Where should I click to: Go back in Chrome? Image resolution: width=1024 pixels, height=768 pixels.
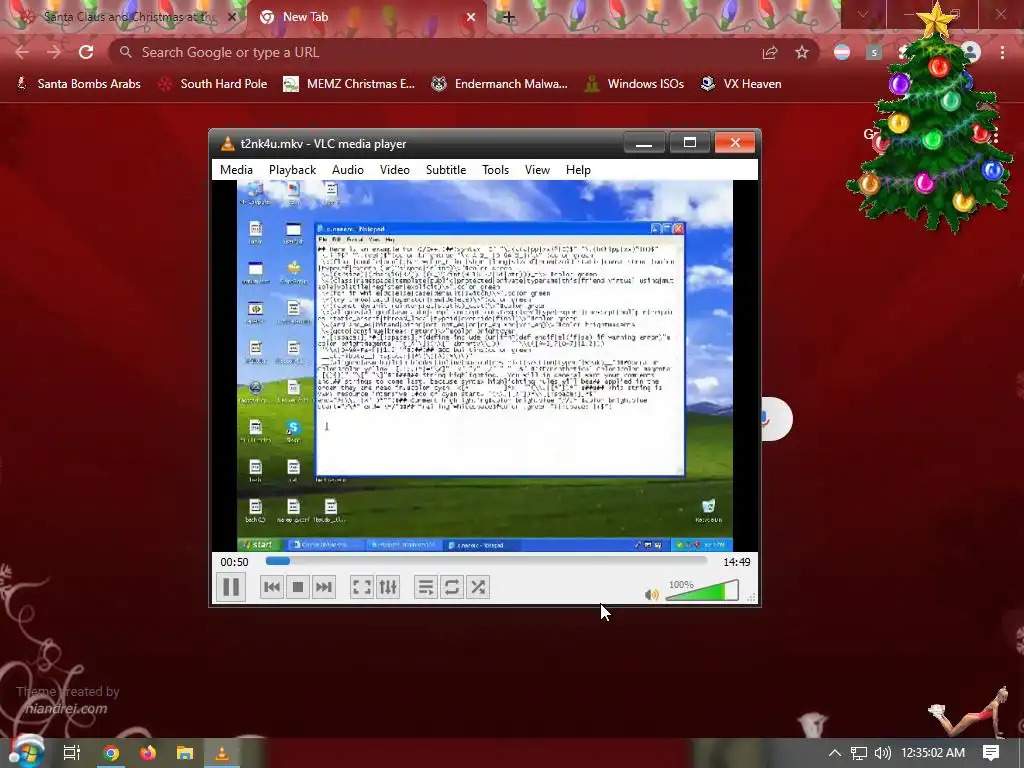tap(22, 52)
